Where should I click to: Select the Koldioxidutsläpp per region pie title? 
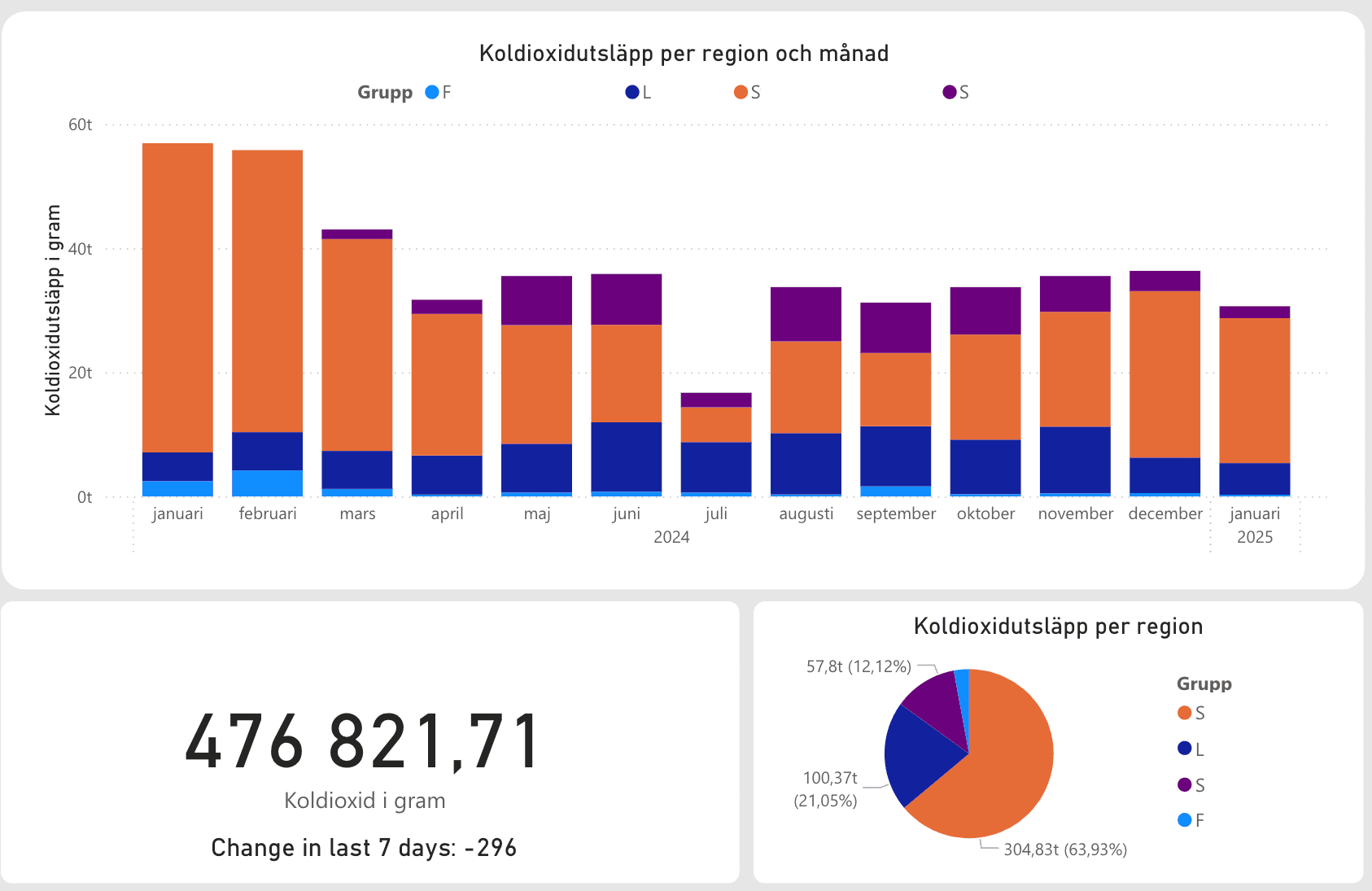coord(1058,626)
